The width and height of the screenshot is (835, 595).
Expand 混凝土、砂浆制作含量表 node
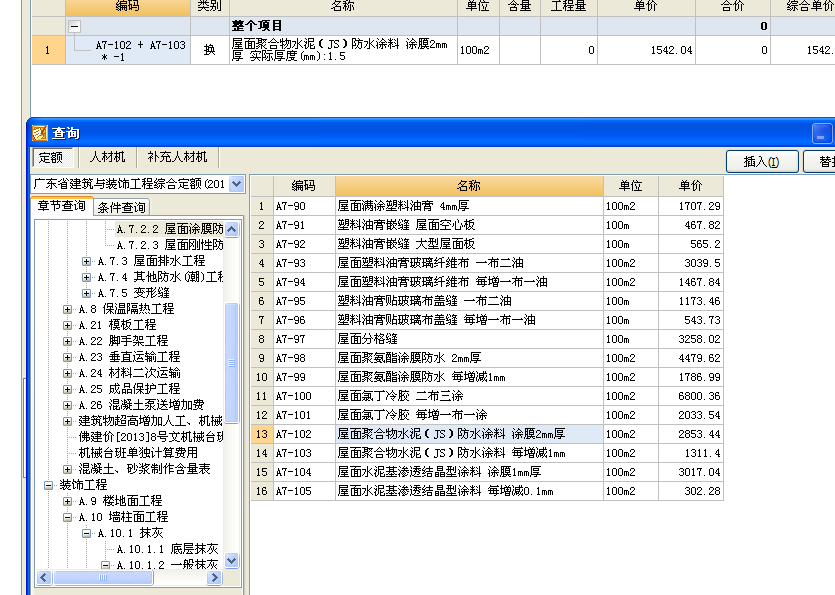67,469
